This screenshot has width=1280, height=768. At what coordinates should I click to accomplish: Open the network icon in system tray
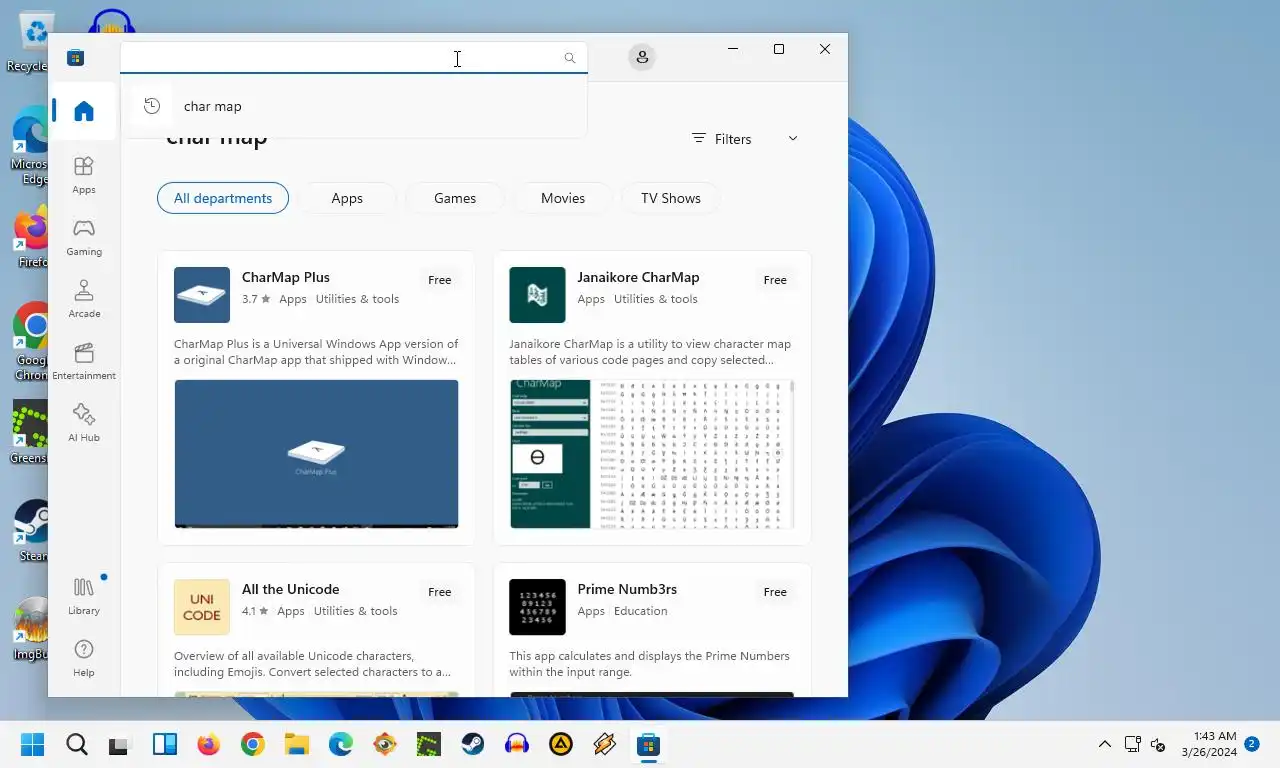point(1133,744)
